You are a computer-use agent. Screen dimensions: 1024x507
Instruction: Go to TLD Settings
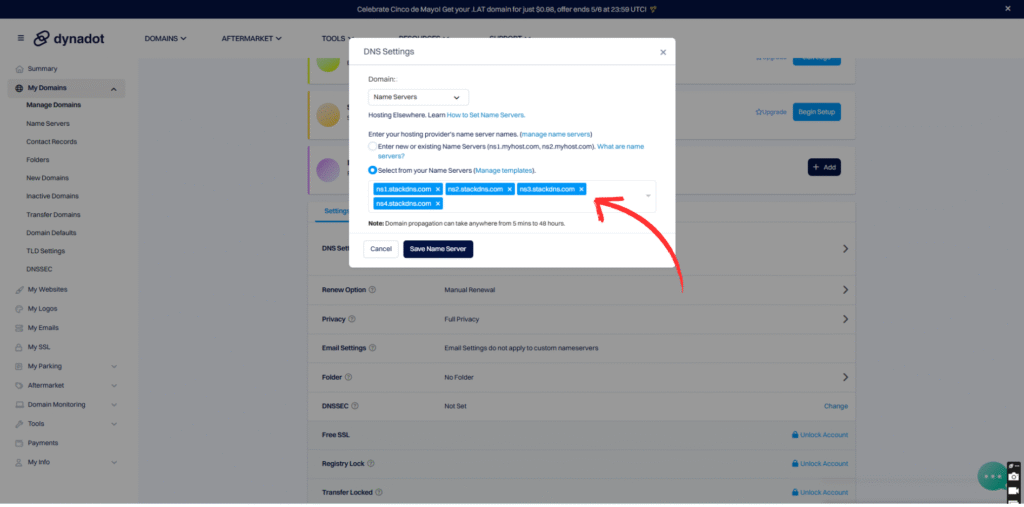pyautogui.click(x=45, y=251)
